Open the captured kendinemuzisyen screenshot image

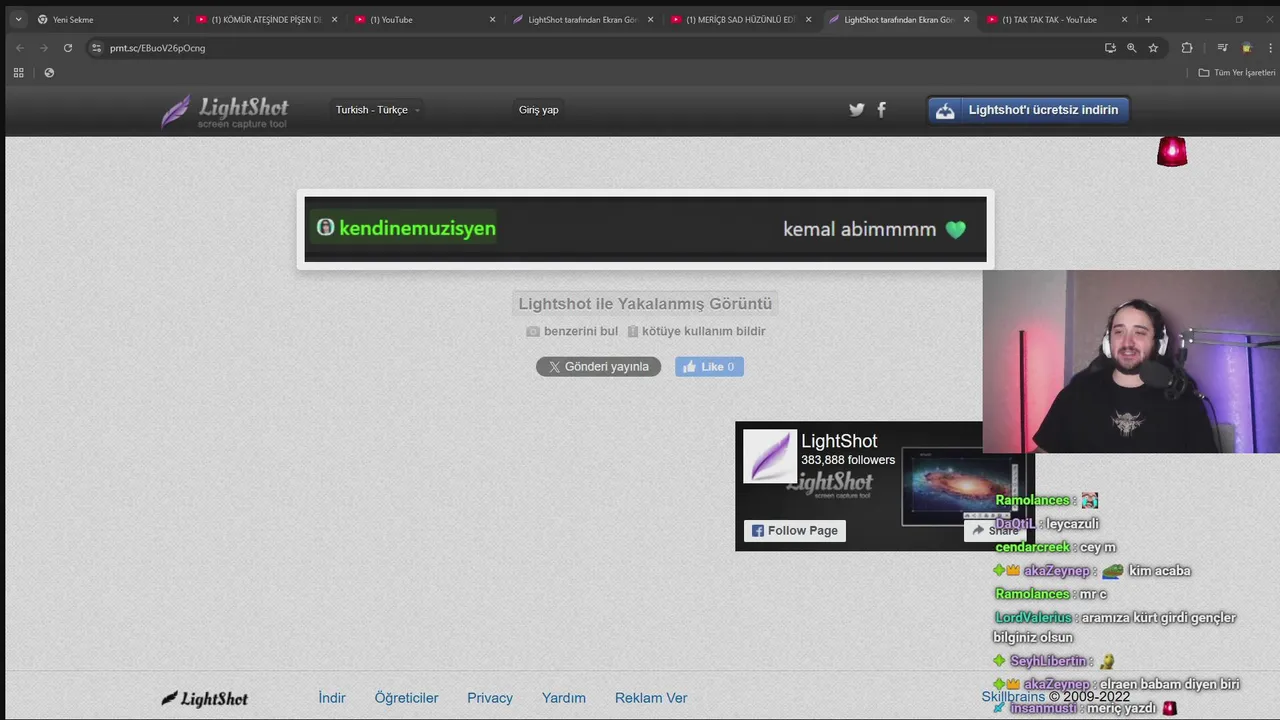pyautogui.click(x=645, y=229)
